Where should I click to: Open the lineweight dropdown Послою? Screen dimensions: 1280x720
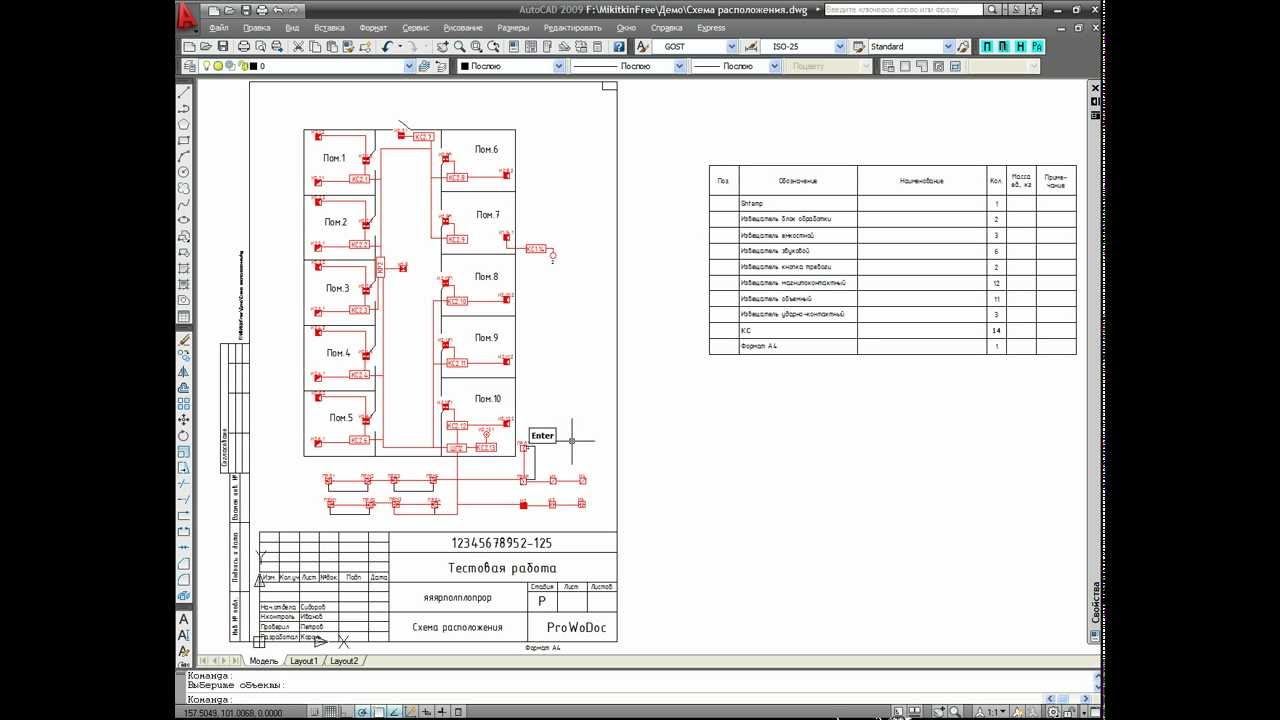pyautogui.click(x=774, y=66)
